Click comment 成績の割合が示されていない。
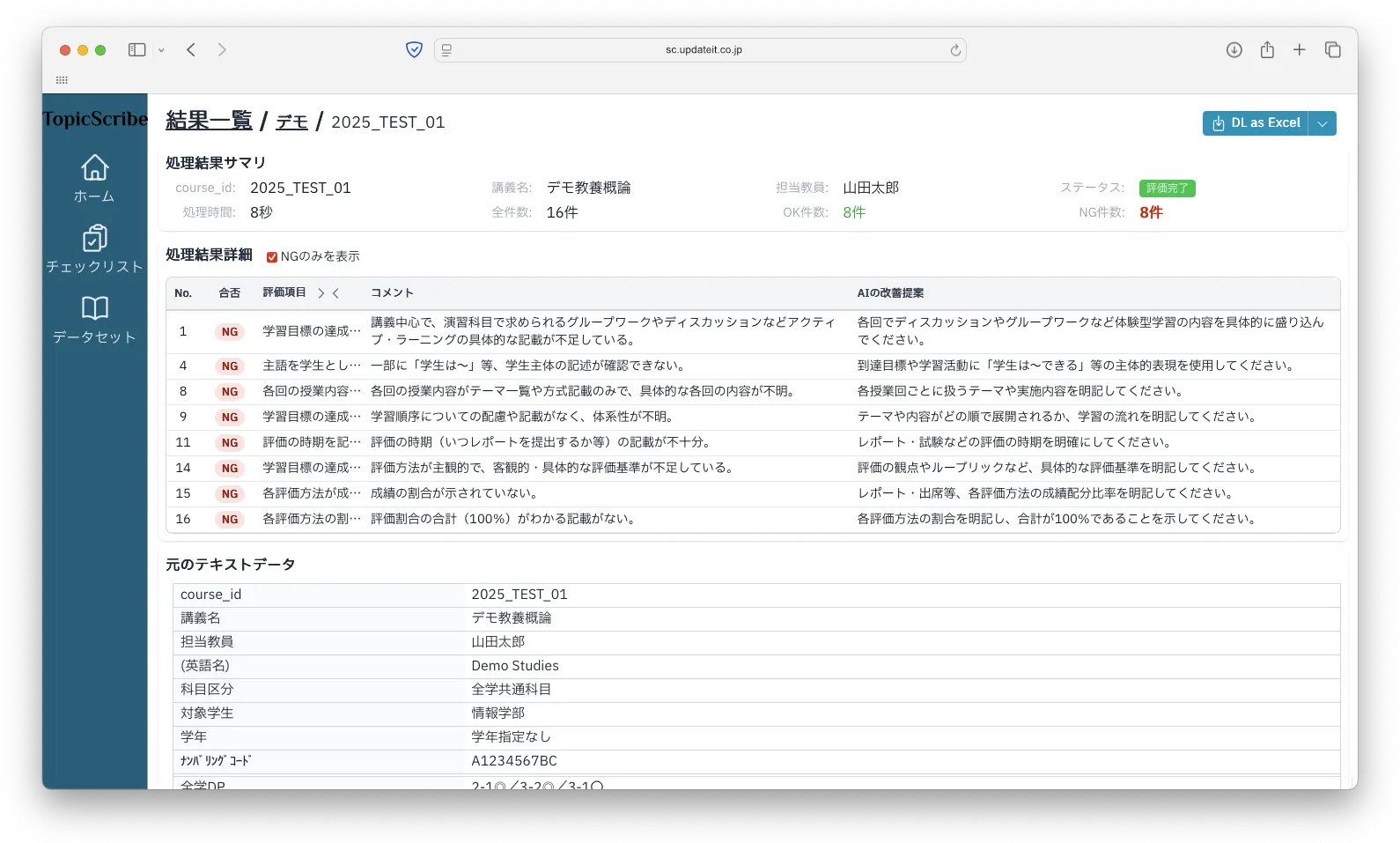 (454, 493)
